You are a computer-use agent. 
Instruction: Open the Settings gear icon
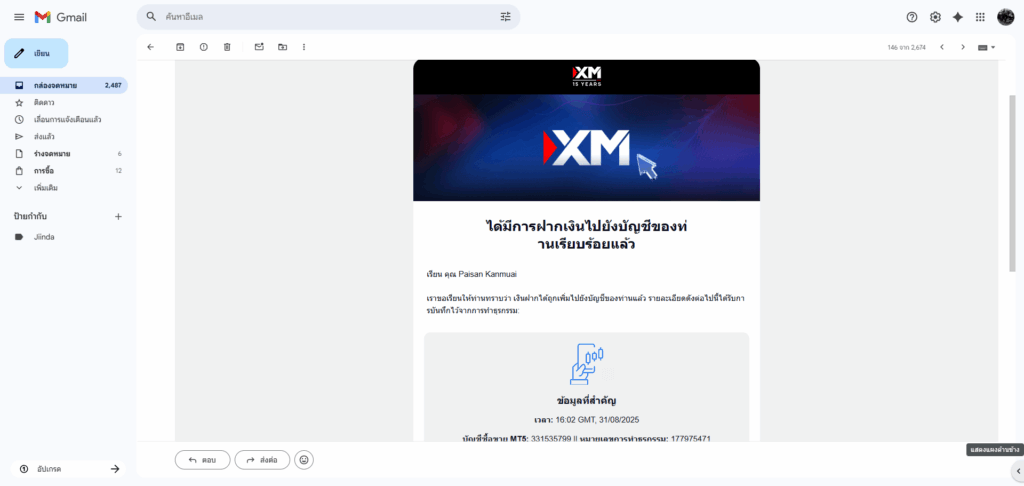tap(935, 18)
